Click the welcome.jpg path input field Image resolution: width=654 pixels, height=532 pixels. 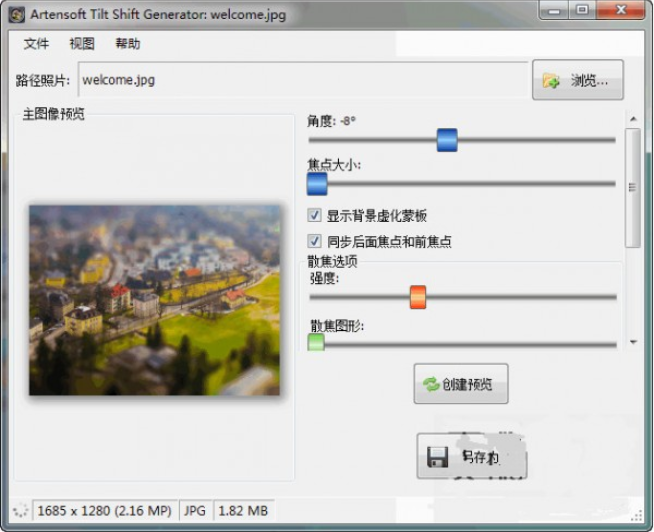pos(303,80)
